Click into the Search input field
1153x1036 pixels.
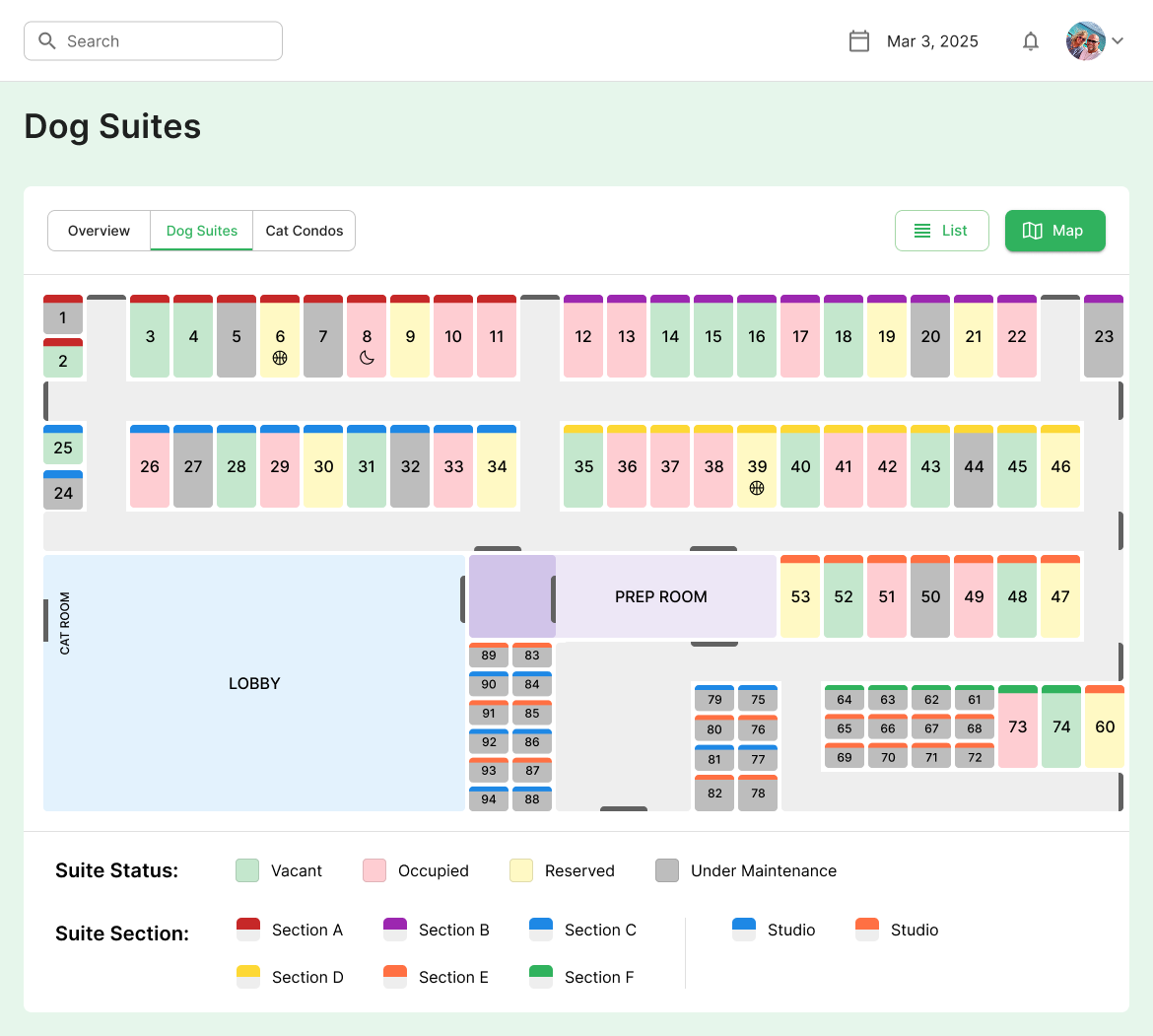click(153, 41)
